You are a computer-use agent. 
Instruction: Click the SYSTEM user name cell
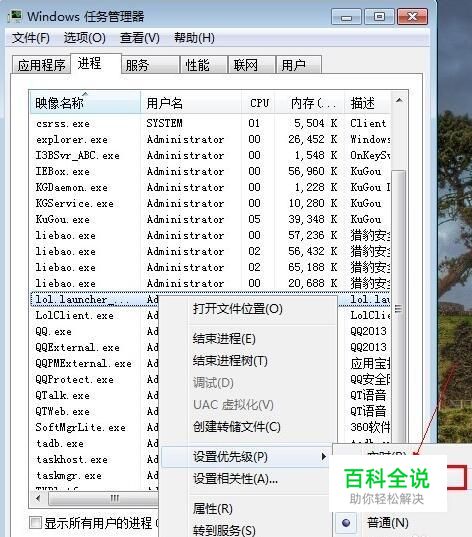coord(164,123)
